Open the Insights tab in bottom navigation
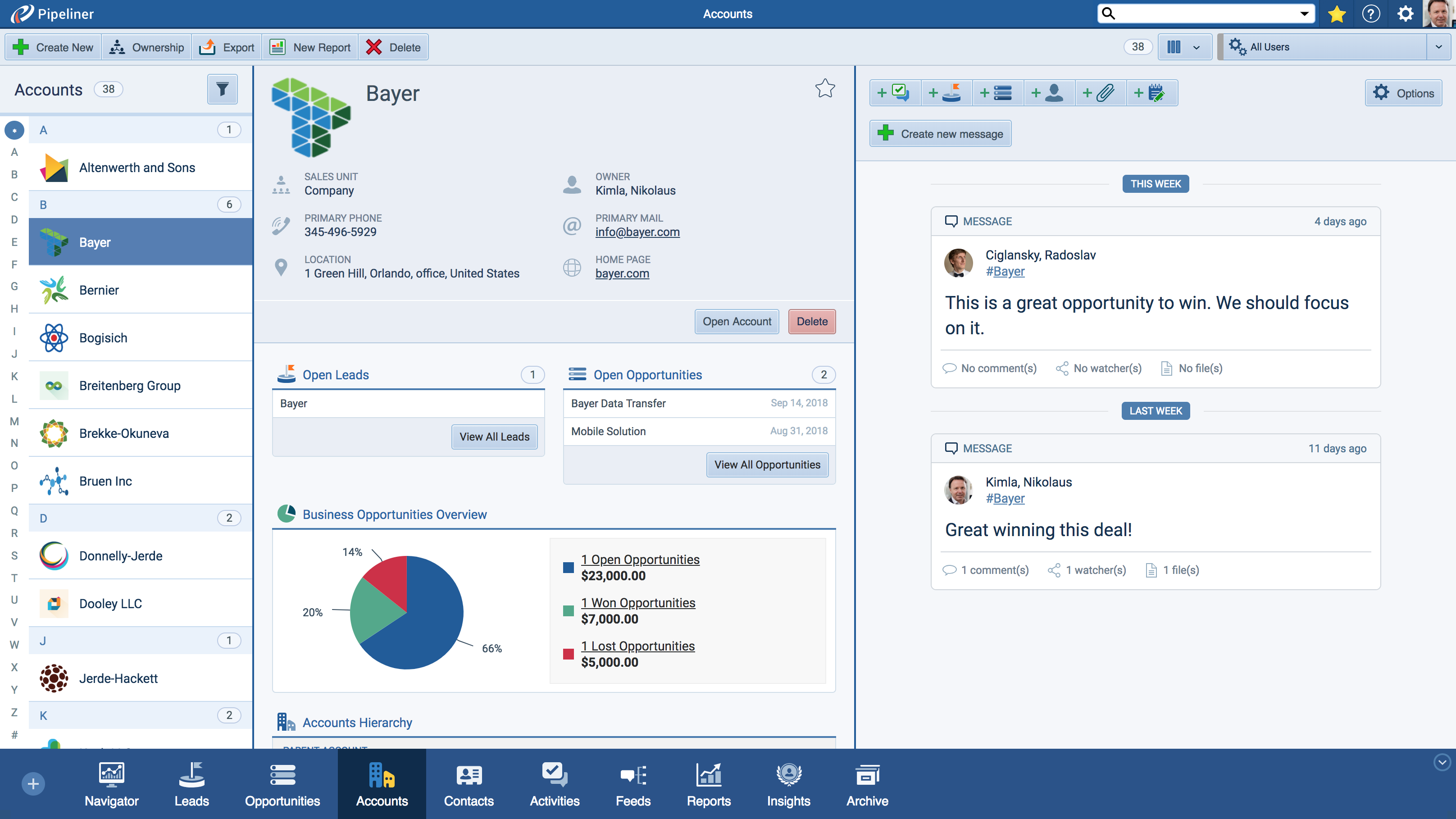 click(x=788, y=784)
